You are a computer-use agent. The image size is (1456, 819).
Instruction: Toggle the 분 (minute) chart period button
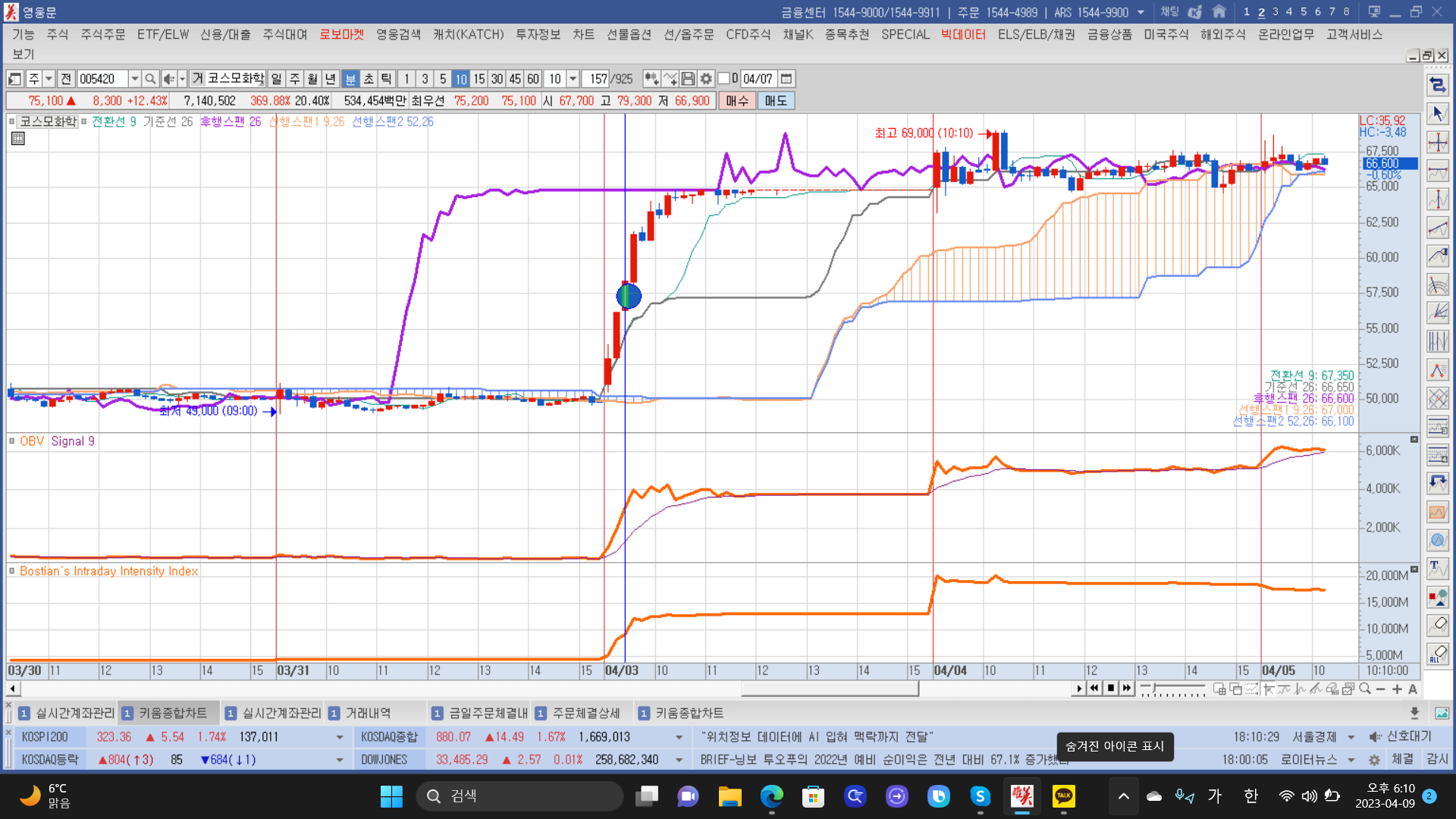(x=350, y=79)
